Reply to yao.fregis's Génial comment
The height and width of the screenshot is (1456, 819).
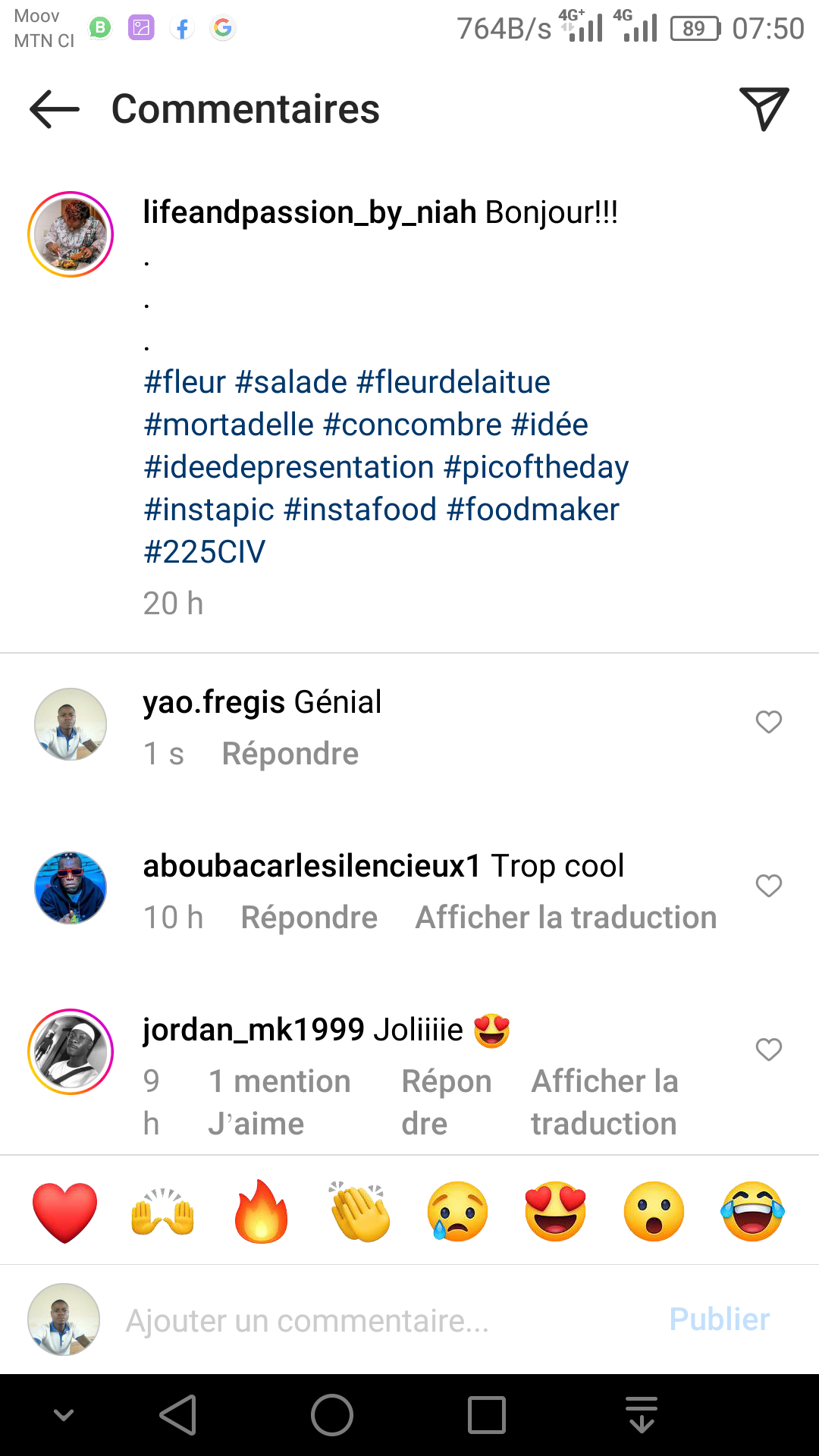290,754
